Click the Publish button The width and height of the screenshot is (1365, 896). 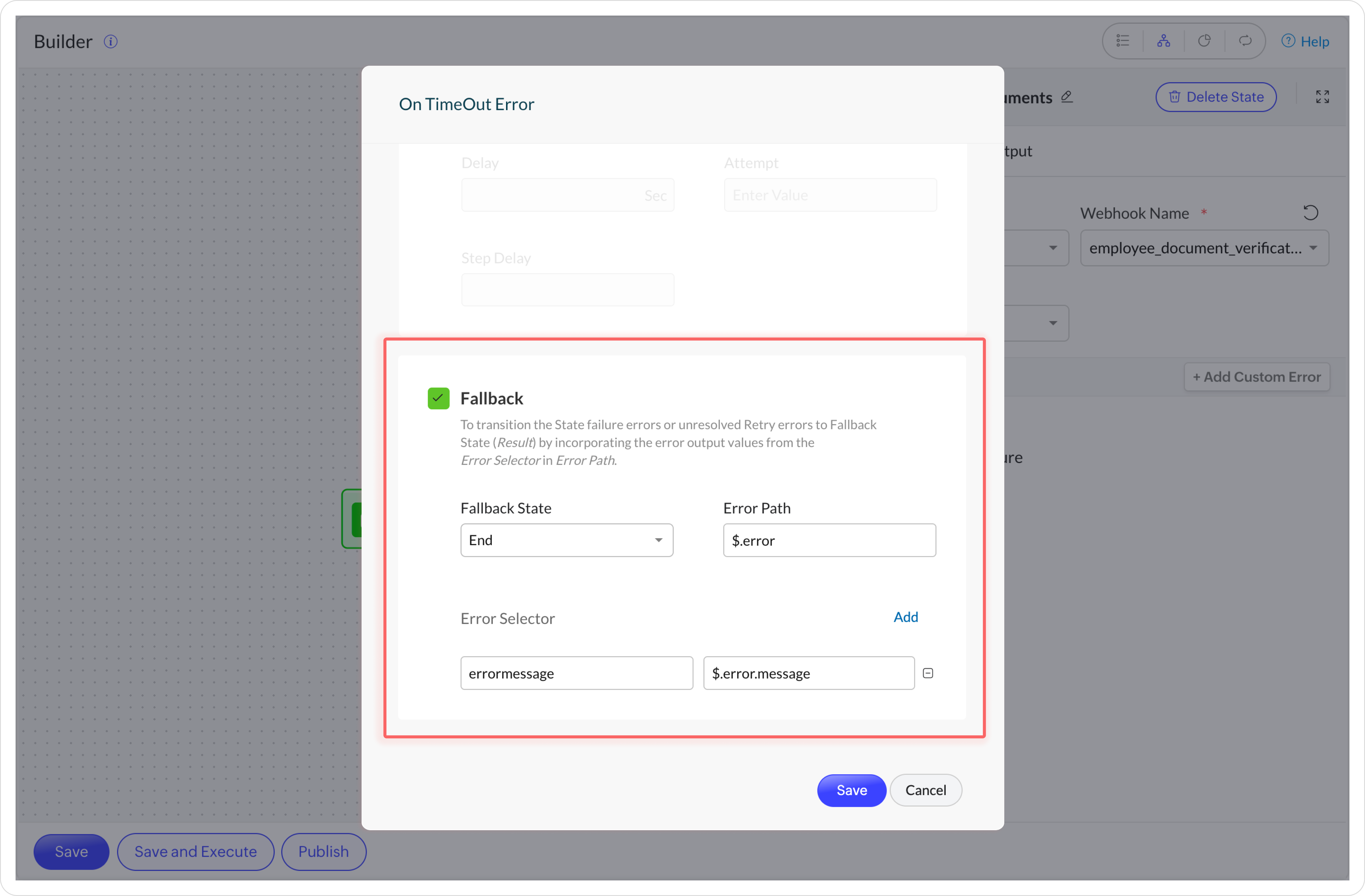(323, 851)
